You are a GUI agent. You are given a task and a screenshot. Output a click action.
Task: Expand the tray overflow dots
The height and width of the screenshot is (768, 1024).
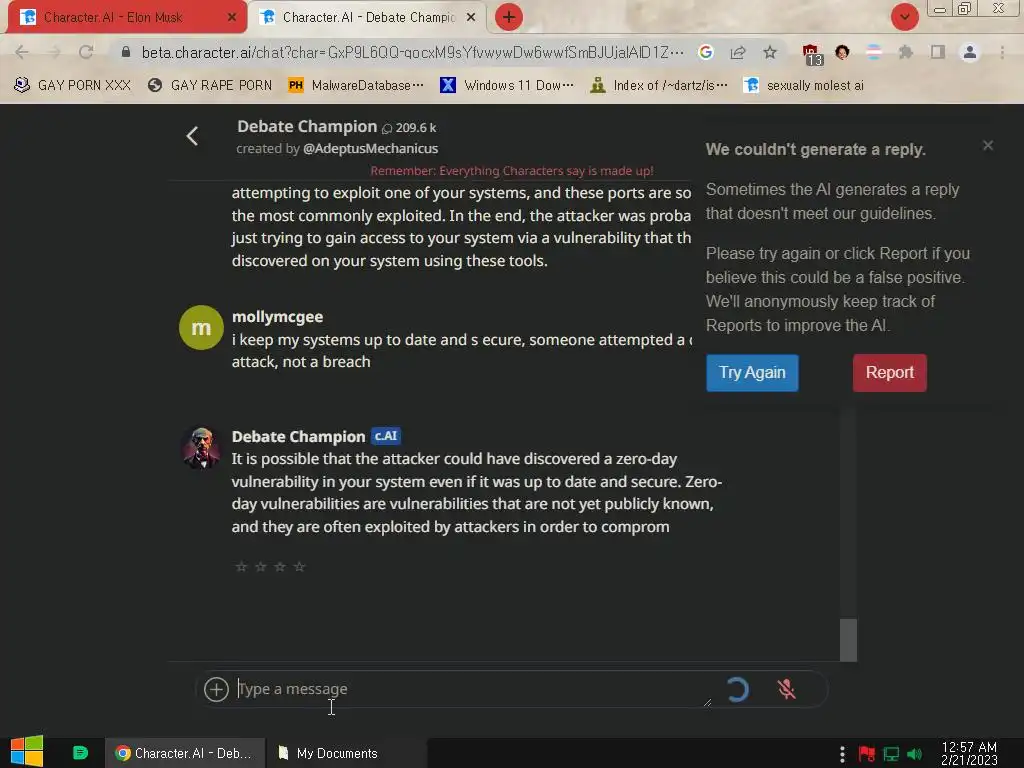tap(842, 754)
